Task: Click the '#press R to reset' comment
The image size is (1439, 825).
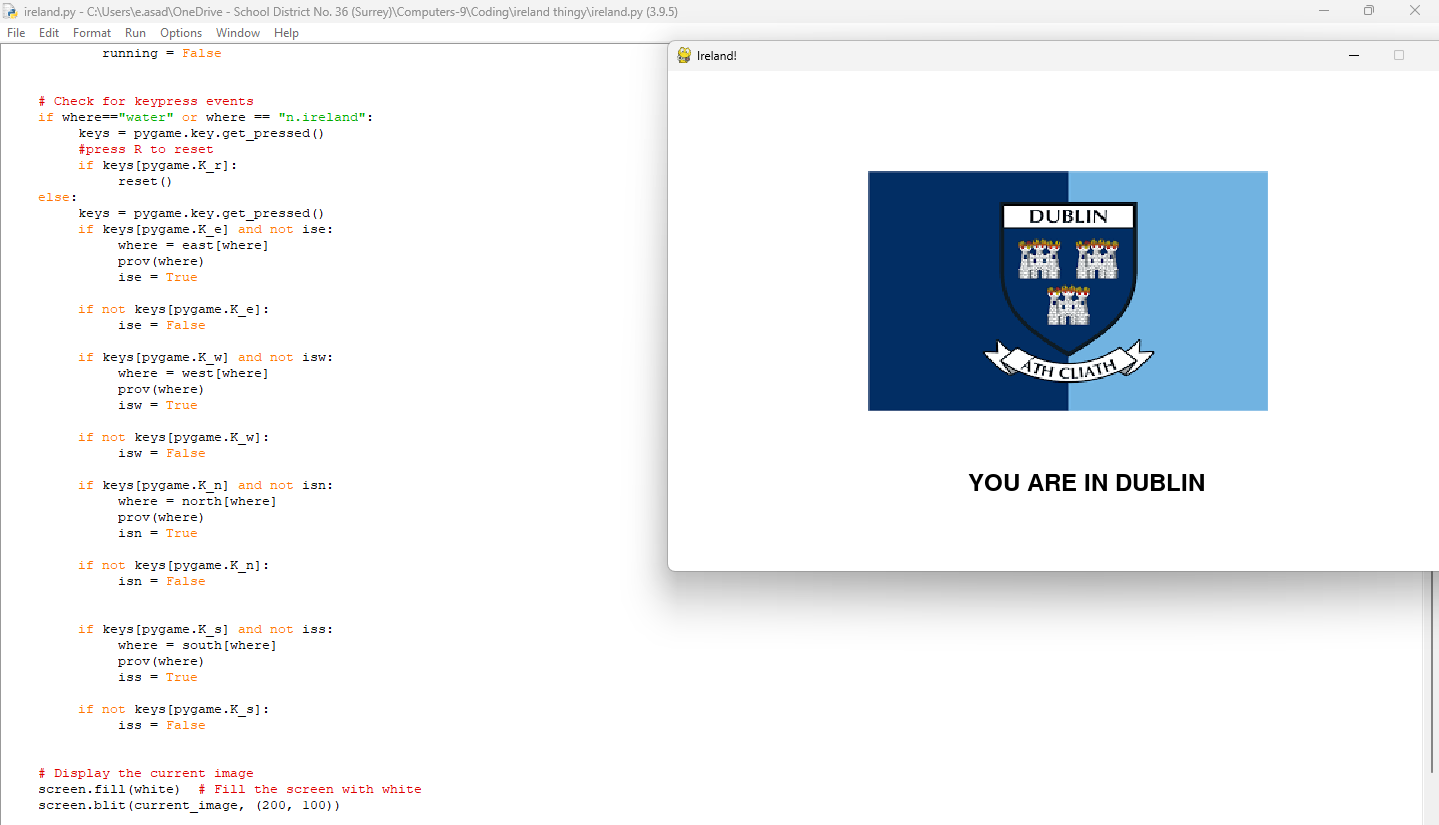Action: [146, 149]
